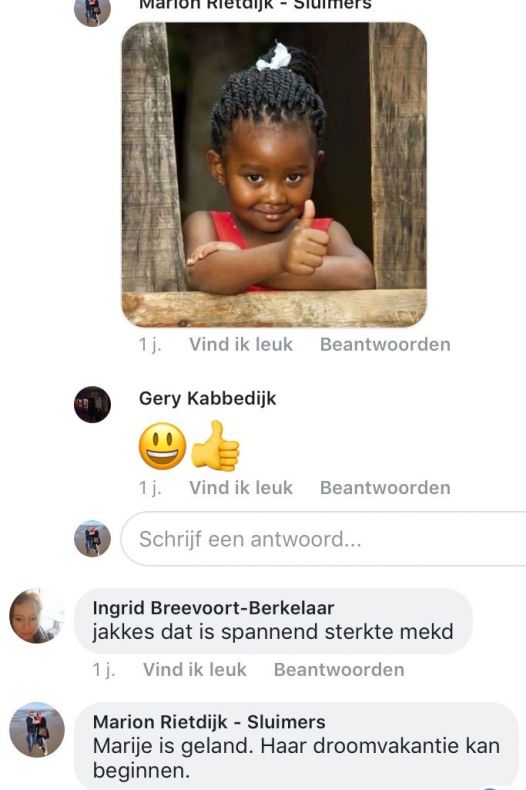Like Gery Kabbedijk's emoji comment

click(241, 488)
